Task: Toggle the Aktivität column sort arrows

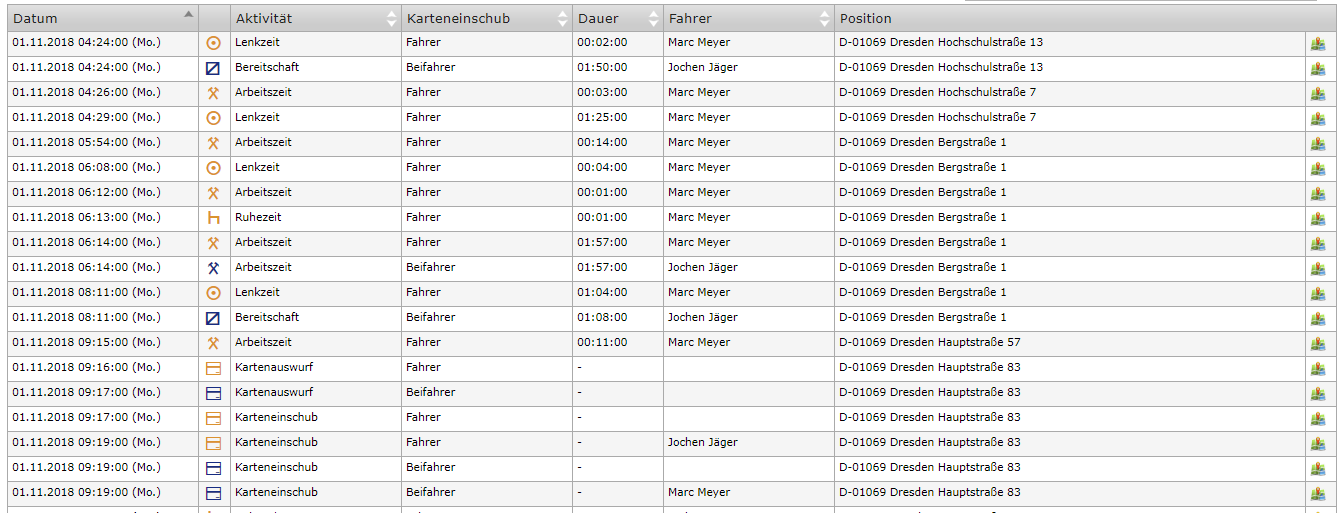Action: 391,18
